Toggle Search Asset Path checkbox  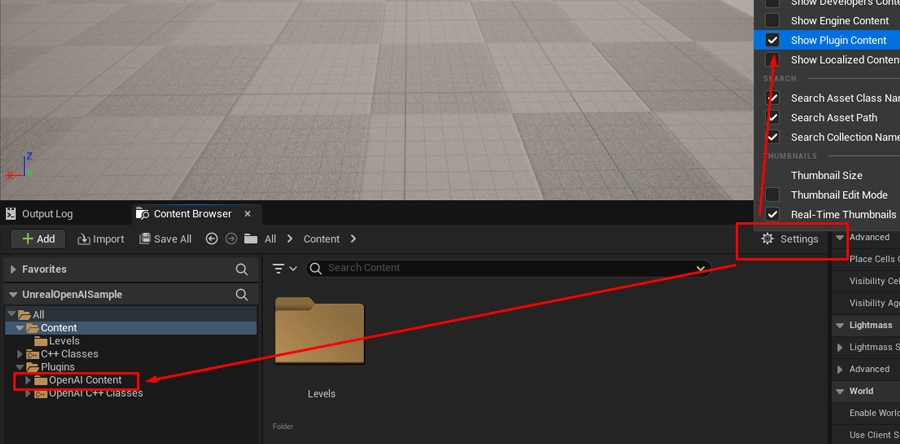773,118
